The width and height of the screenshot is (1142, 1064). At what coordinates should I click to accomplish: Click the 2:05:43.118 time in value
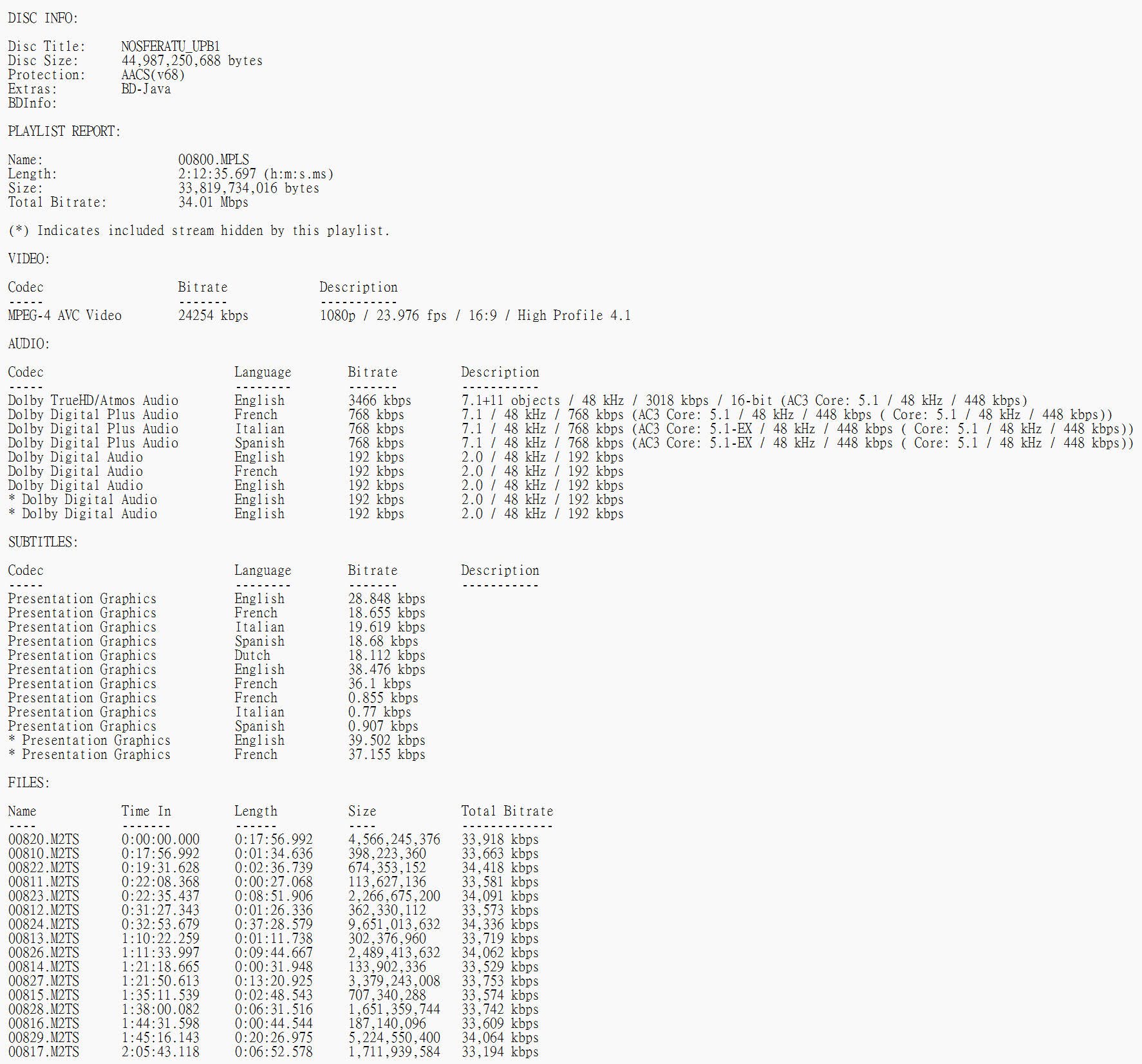coord(160,1052)
